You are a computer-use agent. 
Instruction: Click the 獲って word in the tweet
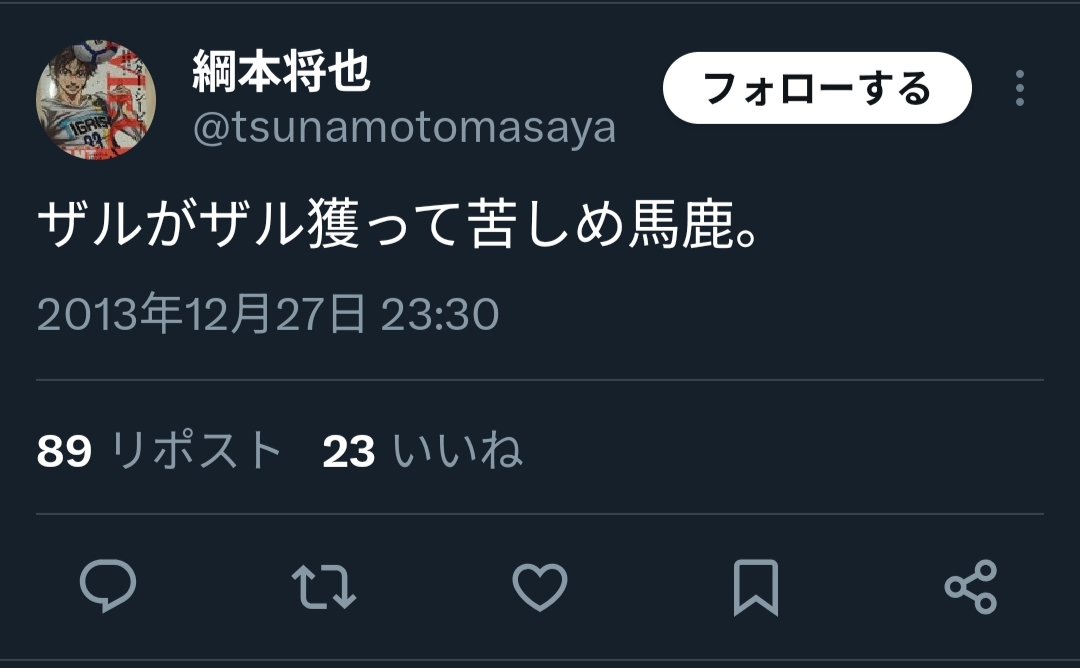385,224
